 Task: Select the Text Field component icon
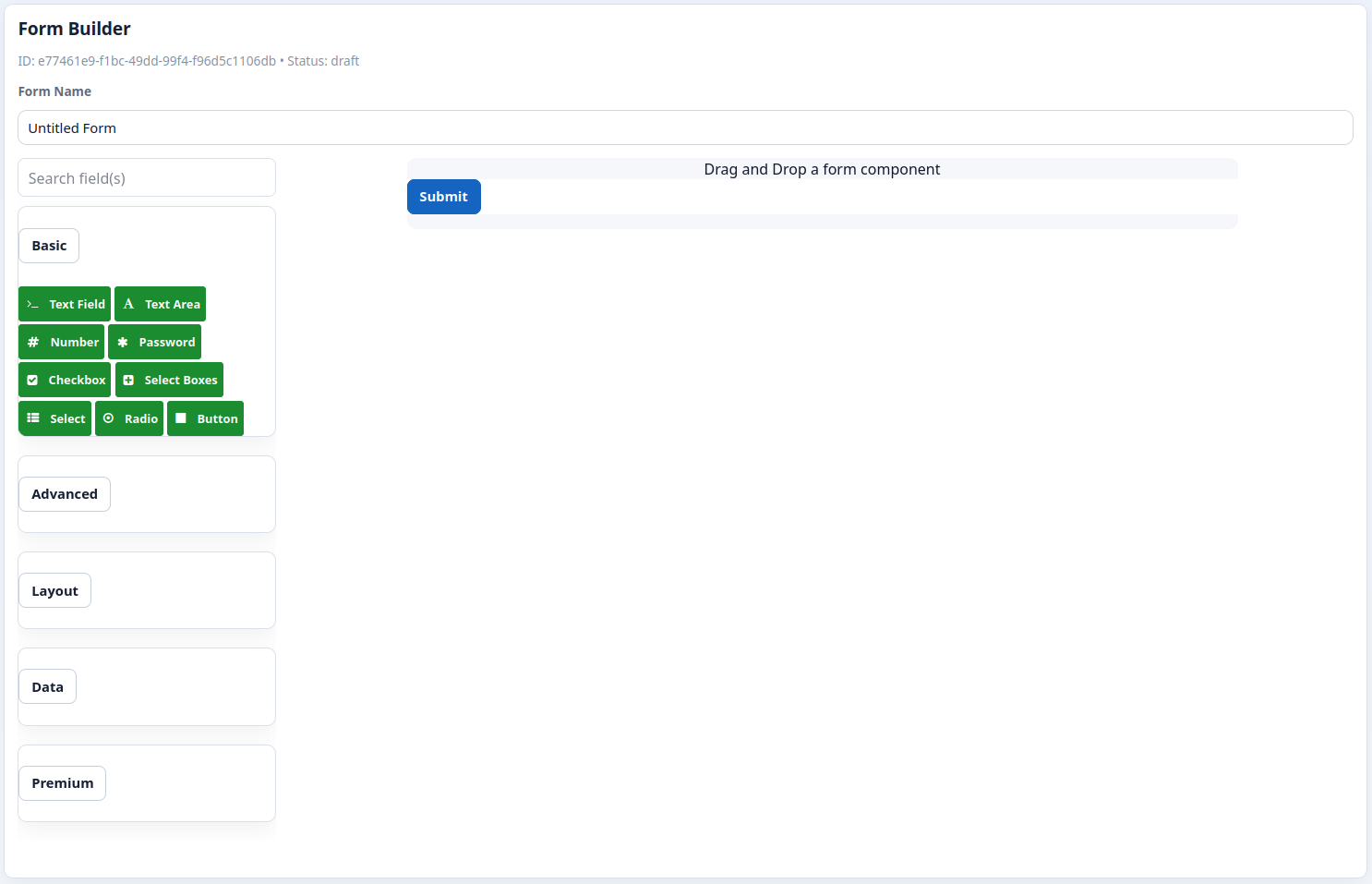click(x=34, y=303)
